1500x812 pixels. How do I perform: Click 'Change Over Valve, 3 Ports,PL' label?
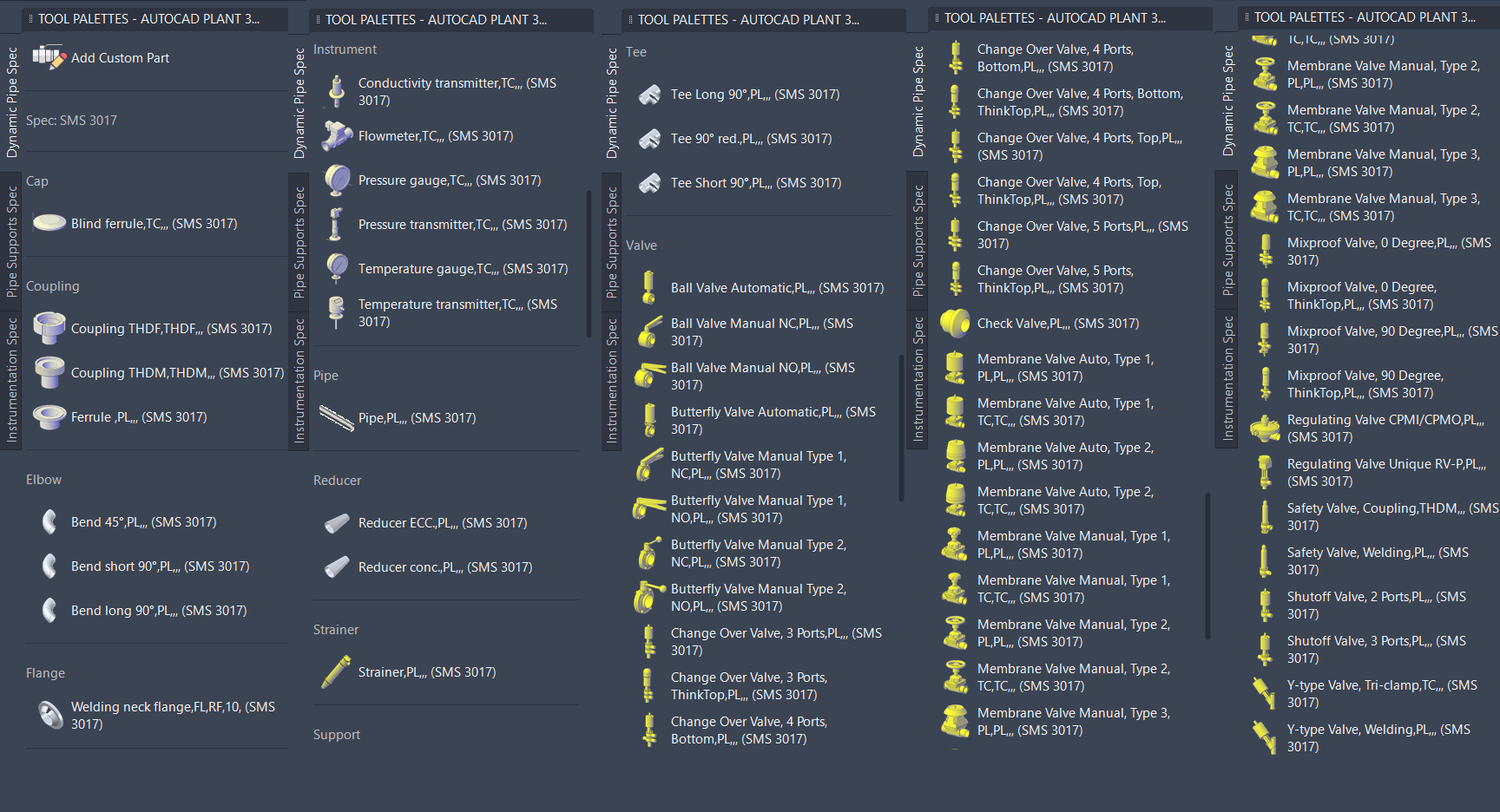coord(776,641)
